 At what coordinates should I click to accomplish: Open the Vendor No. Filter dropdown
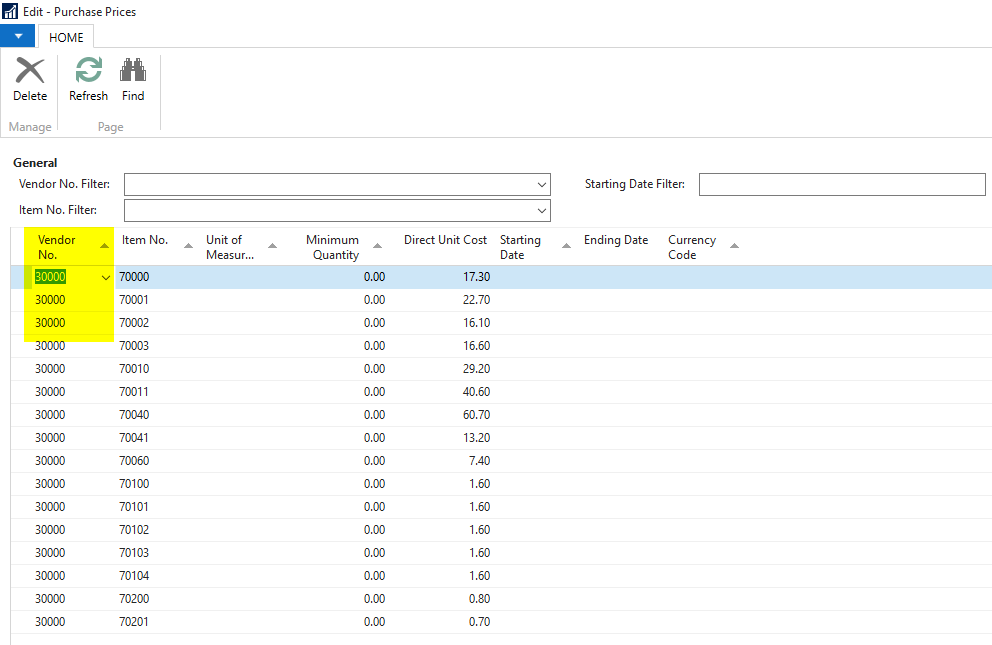(541, 184)
